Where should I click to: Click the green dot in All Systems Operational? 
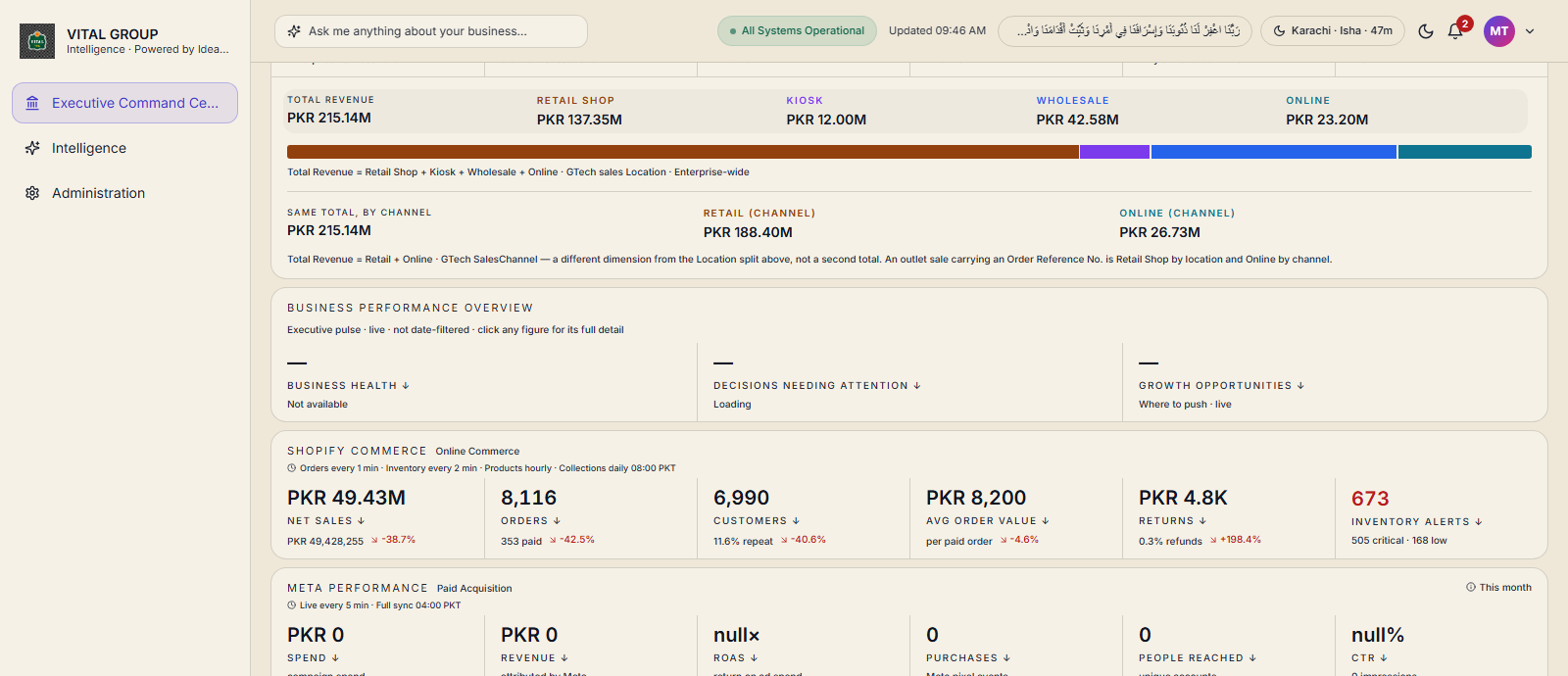(733, 31)
